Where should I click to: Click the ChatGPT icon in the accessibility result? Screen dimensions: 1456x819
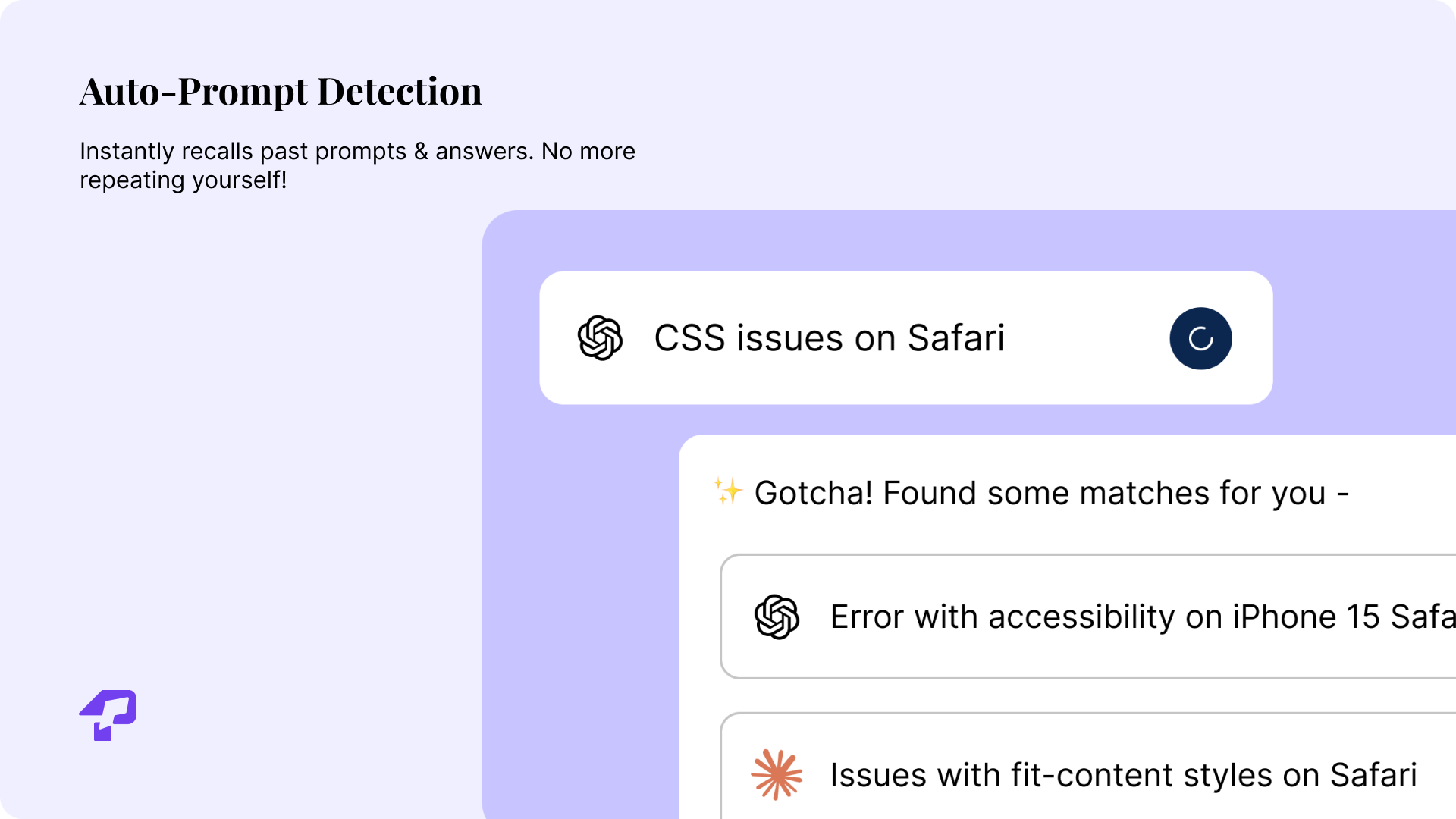pos(777,617)
